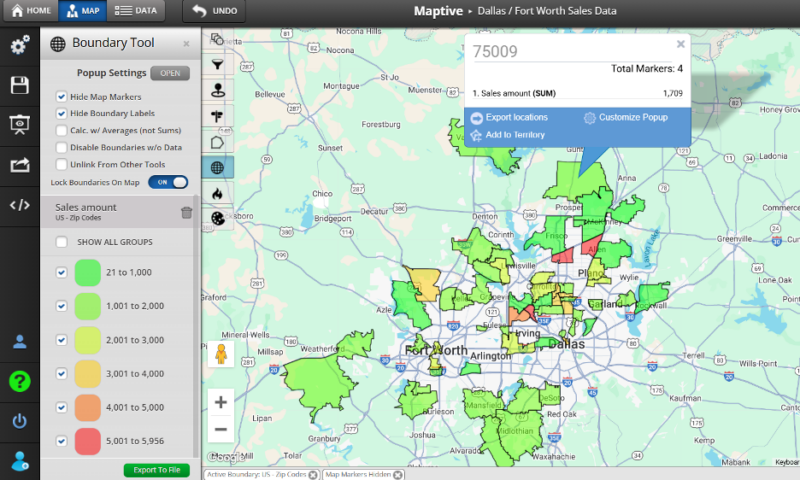The height and width of the screenshot is (480, 800).
Task: Switch to the DATA tab
Action: pyautogui.click(x=136, y=11)
